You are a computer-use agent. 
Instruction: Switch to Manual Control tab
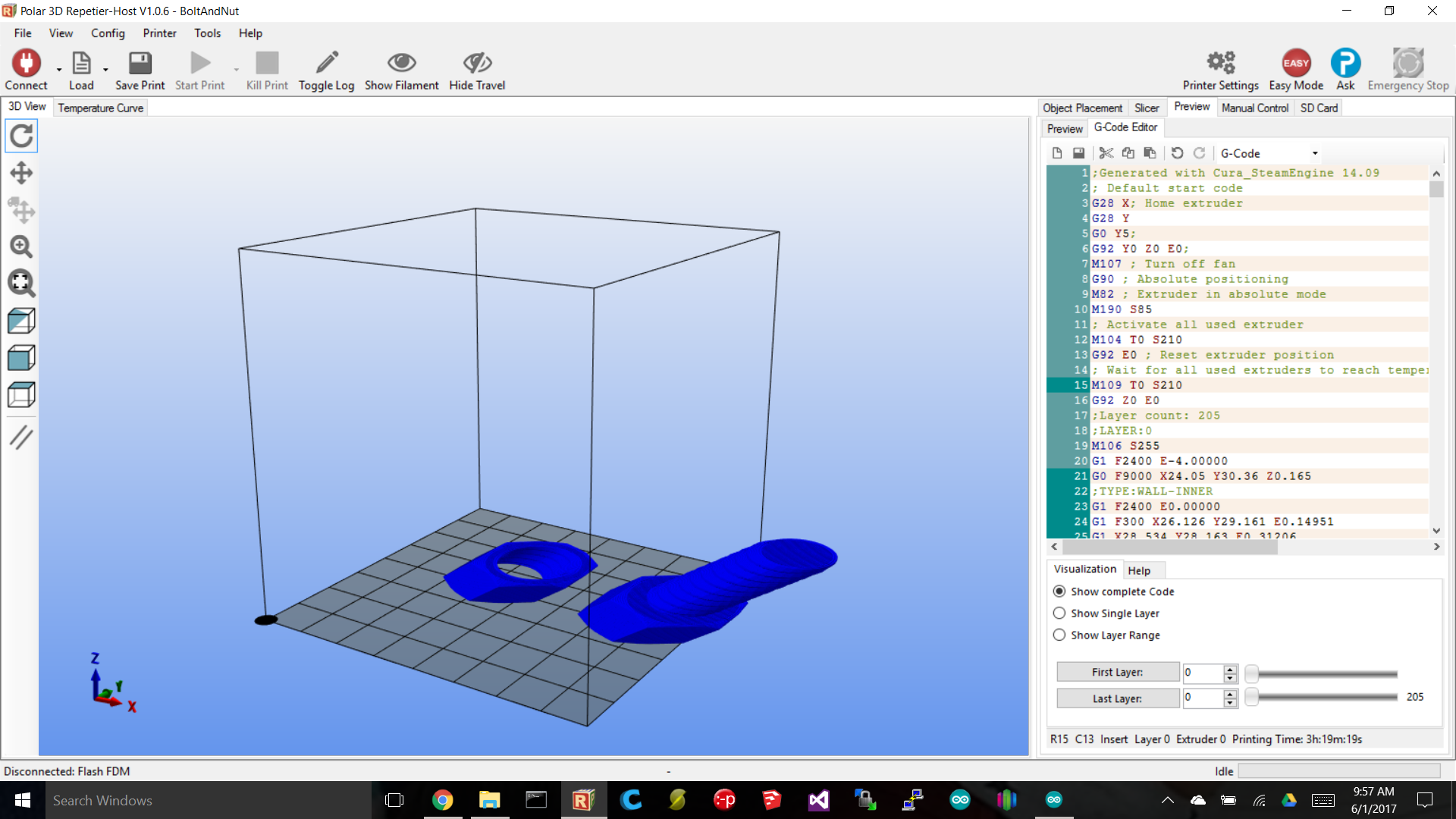1253,107
